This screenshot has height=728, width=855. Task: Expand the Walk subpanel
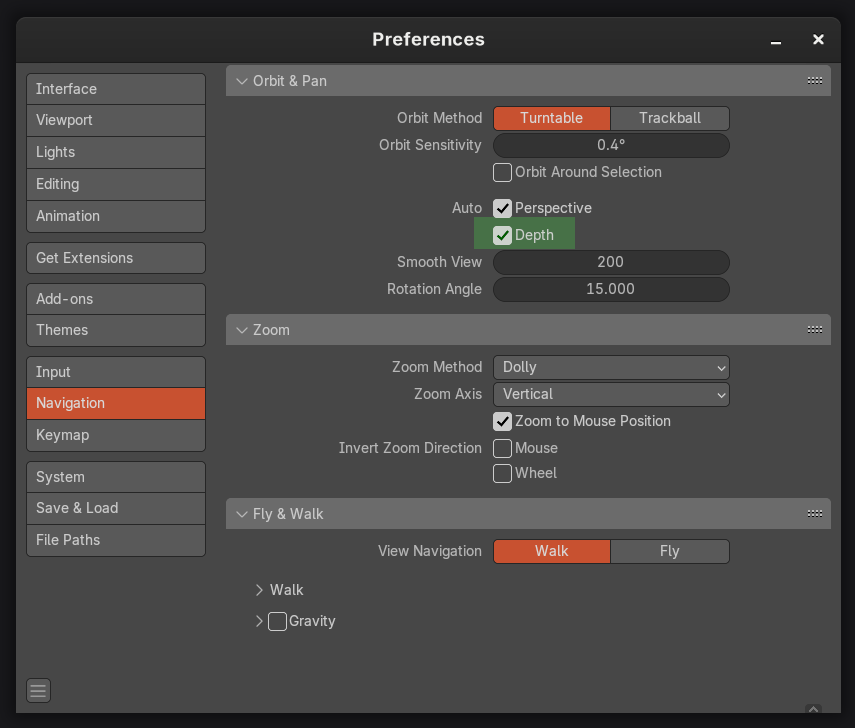[x=259, y=590]
